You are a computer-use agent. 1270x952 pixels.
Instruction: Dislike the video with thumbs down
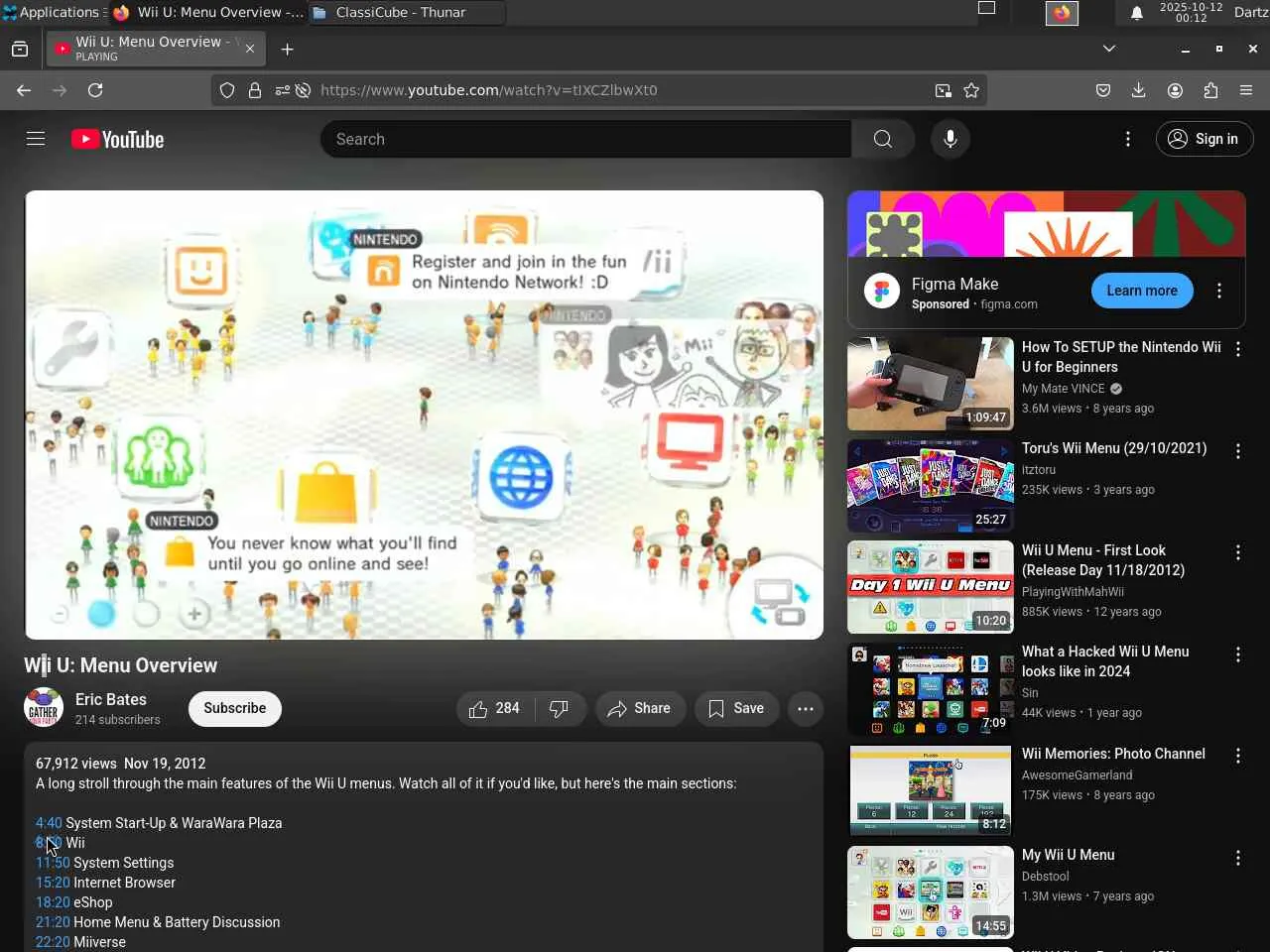tap(560, 708)
